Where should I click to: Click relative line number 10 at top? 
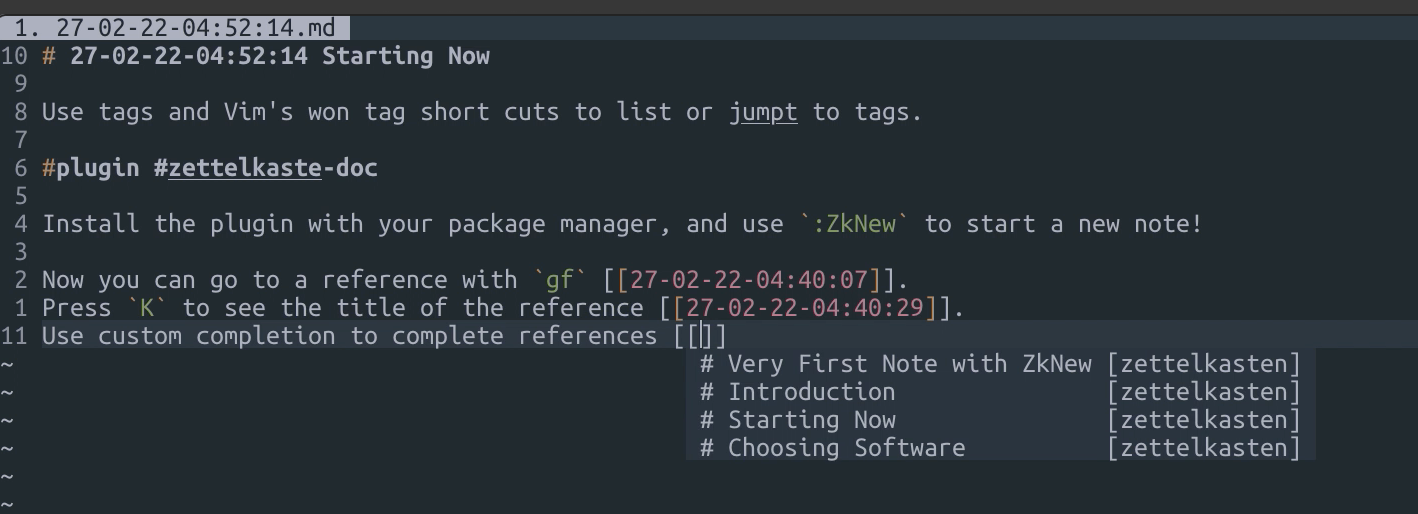click(14, 56)
